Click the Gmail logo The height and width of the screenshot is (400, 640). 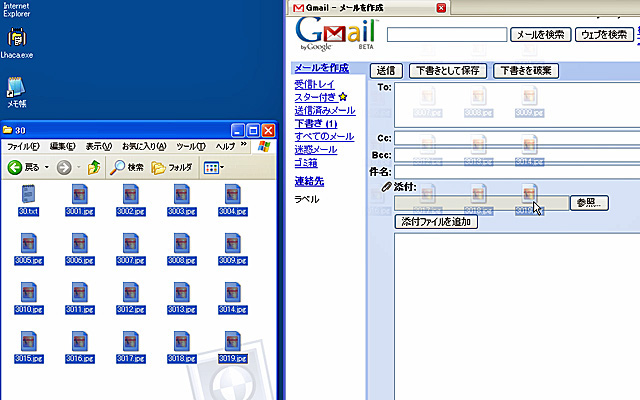[336, 33]
